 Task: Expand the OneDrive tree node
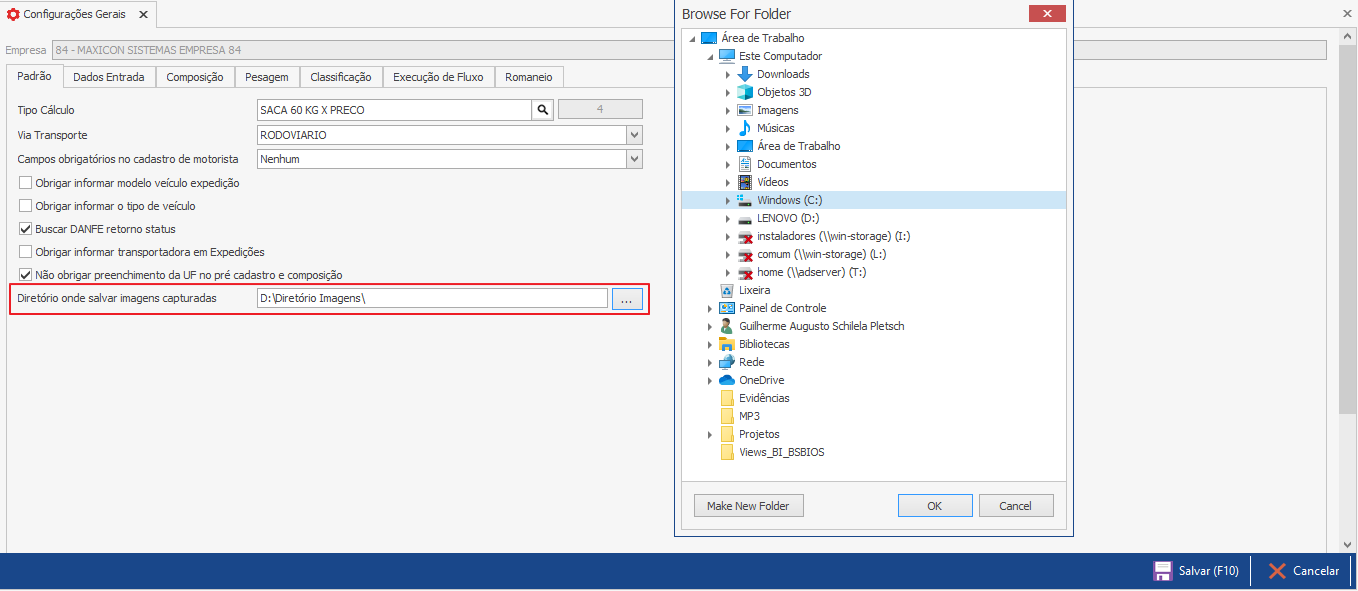pos(709,380)
